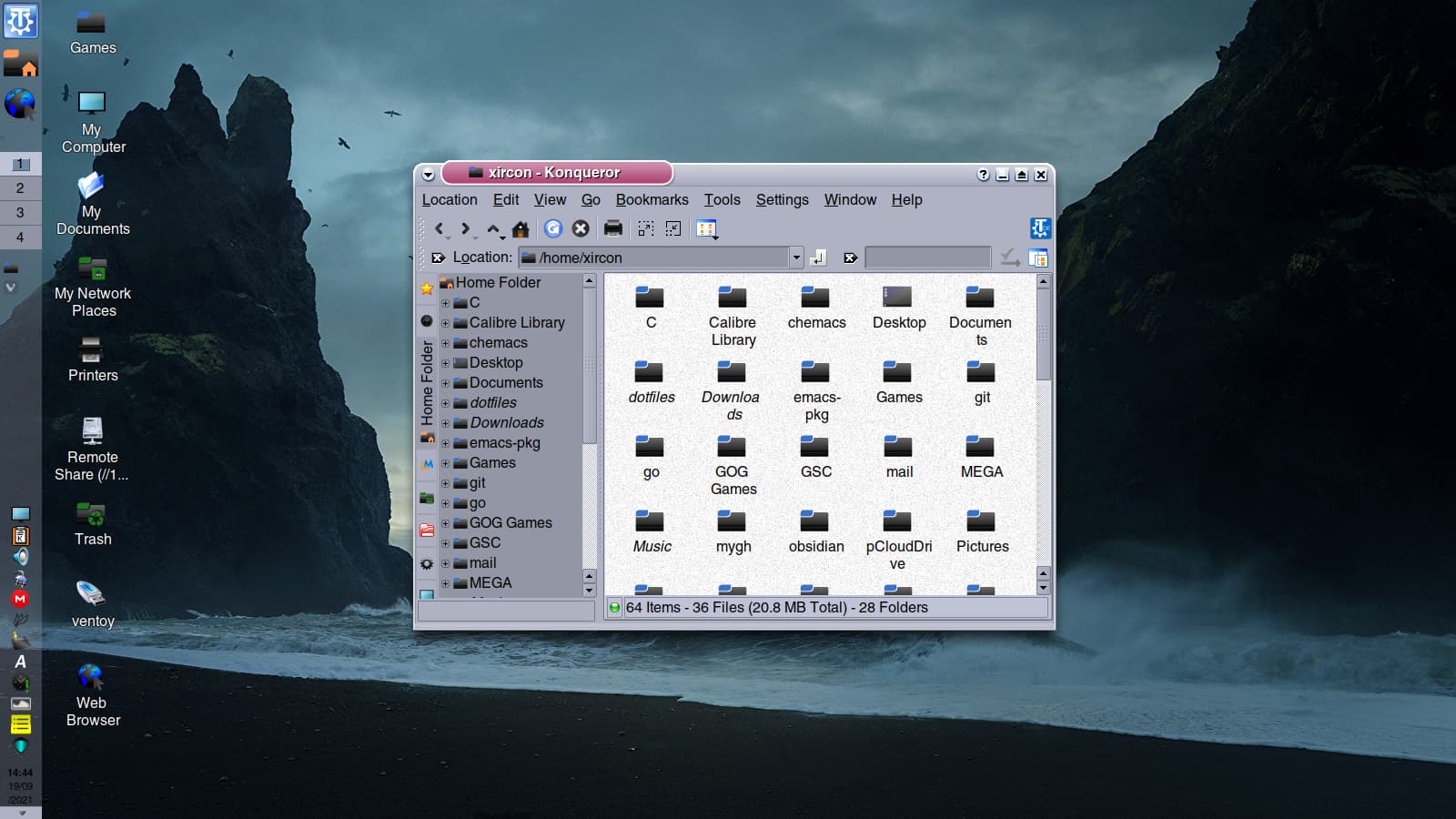The image size is (1456, 819).
Task: Click the search engine selector icon
Action: tap(1009, 258)
